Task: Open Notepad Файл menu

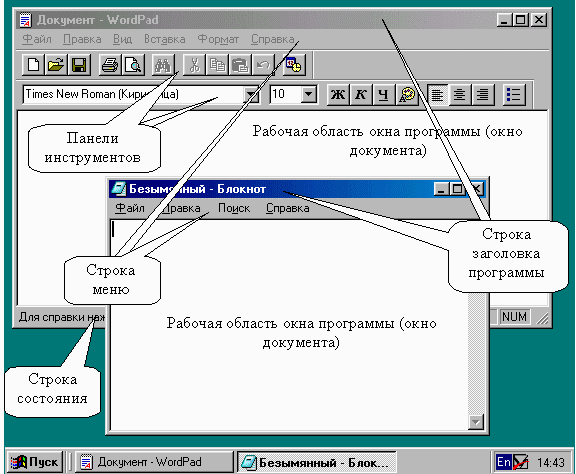Action: pyautogui.click(x=130, y=208)
